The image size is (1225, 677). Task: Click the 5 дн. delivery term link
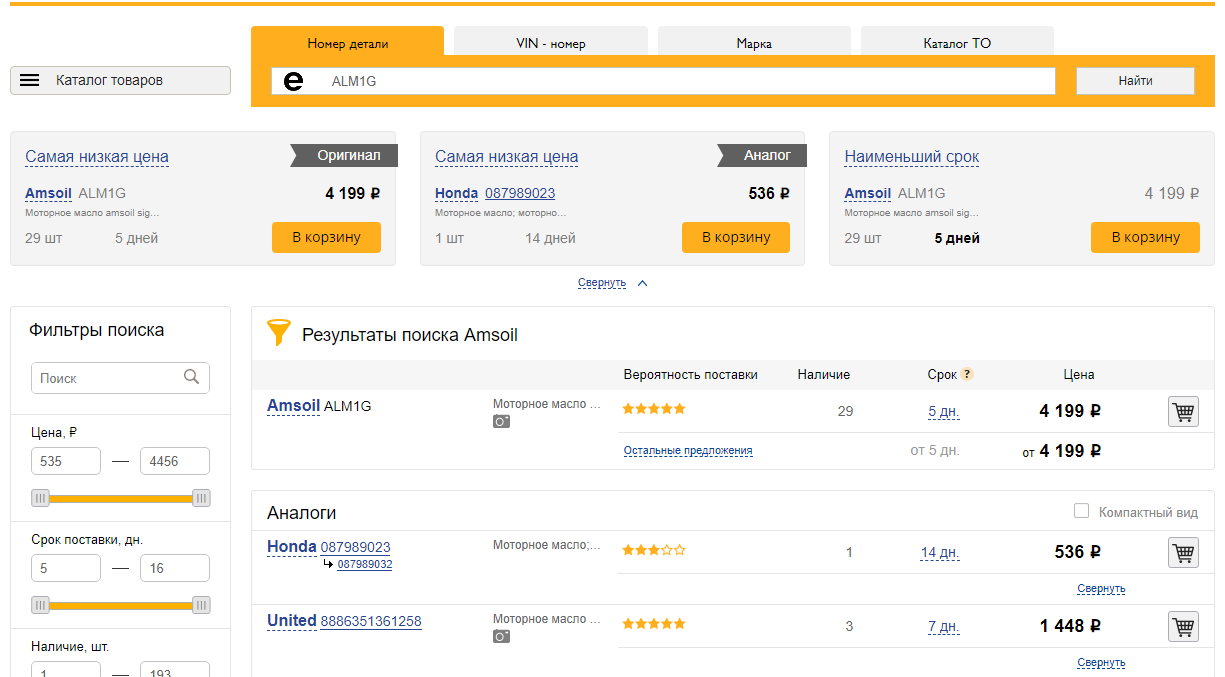(944, 411)
